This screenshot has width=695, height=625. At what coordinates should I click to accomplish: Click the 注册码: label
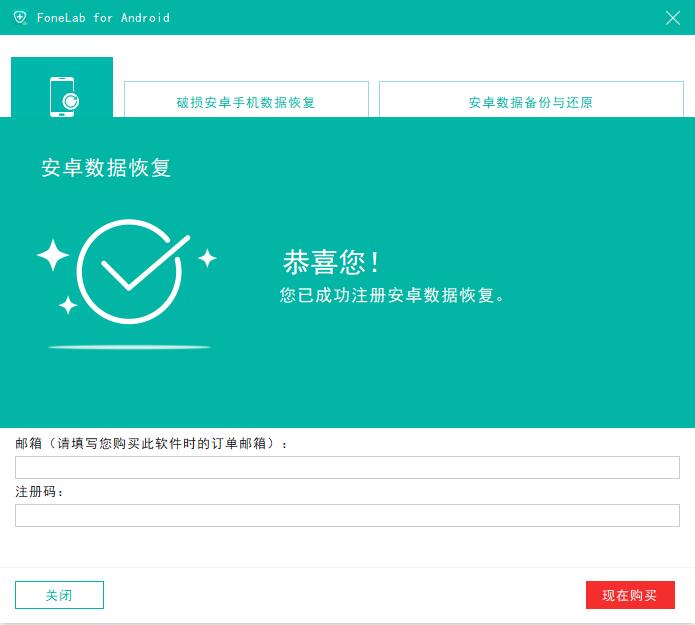pos(39,491)
